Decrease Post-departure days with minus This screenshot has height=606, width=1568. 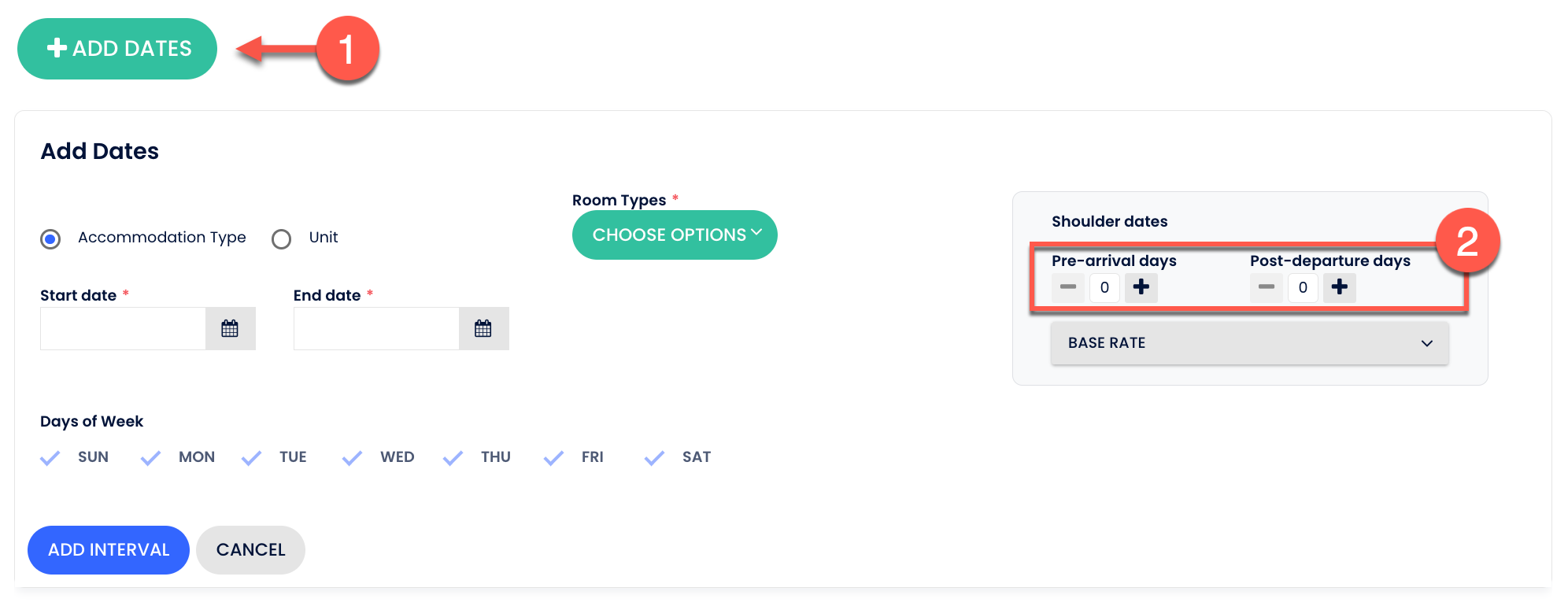[1267, 287]
